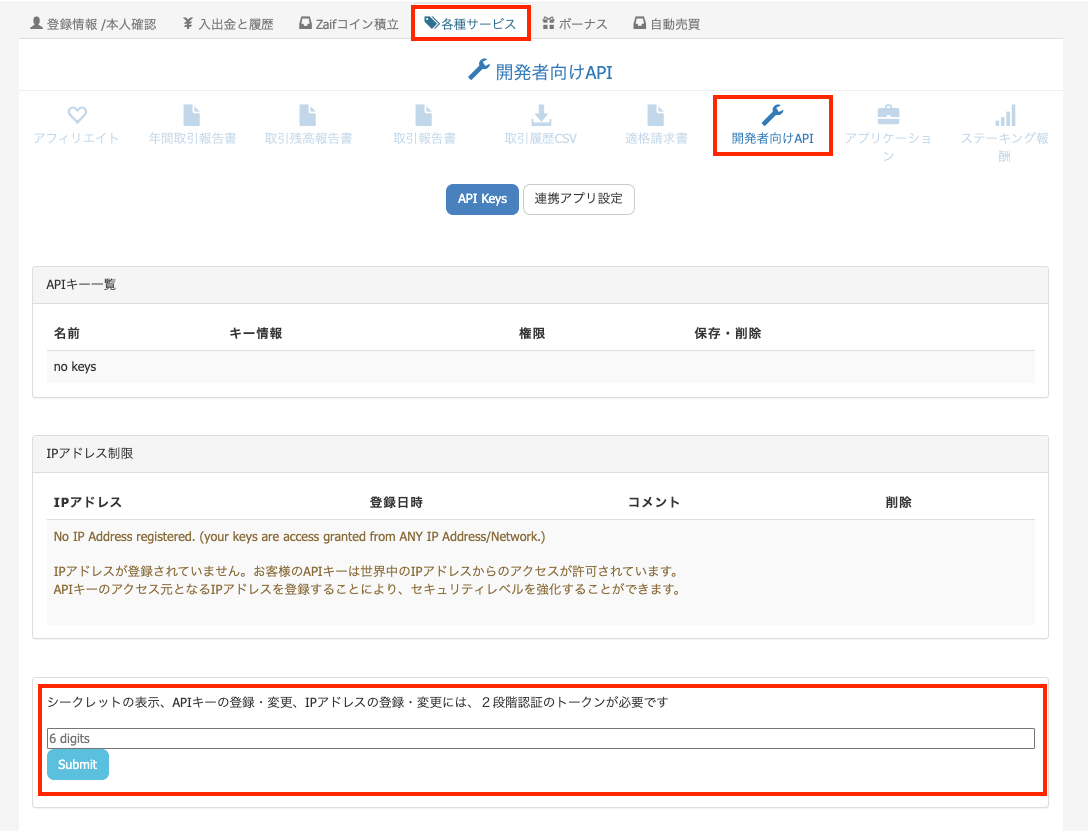Open the 年間取引報告書 document icon
Viewport: 1088px width, 831px height.
tap(191, 116)
